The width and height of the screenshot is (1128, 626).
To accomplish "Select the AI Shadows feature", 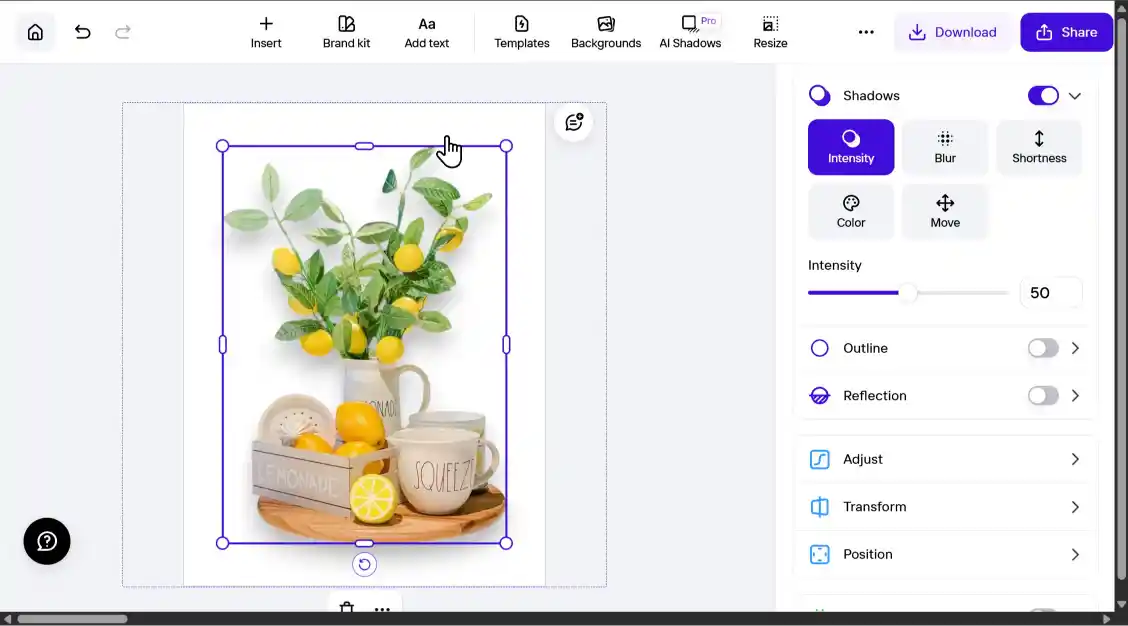I will [x=690, y=31].
